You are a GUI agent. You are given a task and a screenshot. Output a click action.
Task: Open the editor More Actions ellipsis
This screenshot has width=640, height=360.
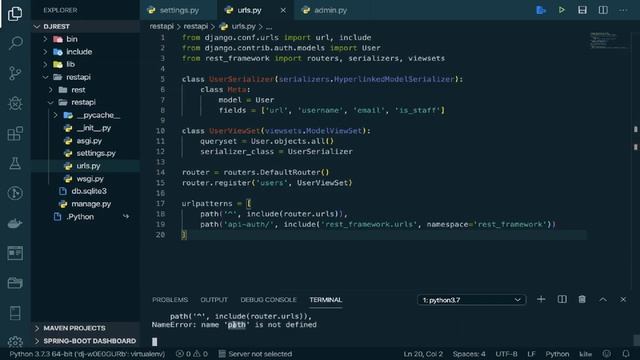(623, 10)
